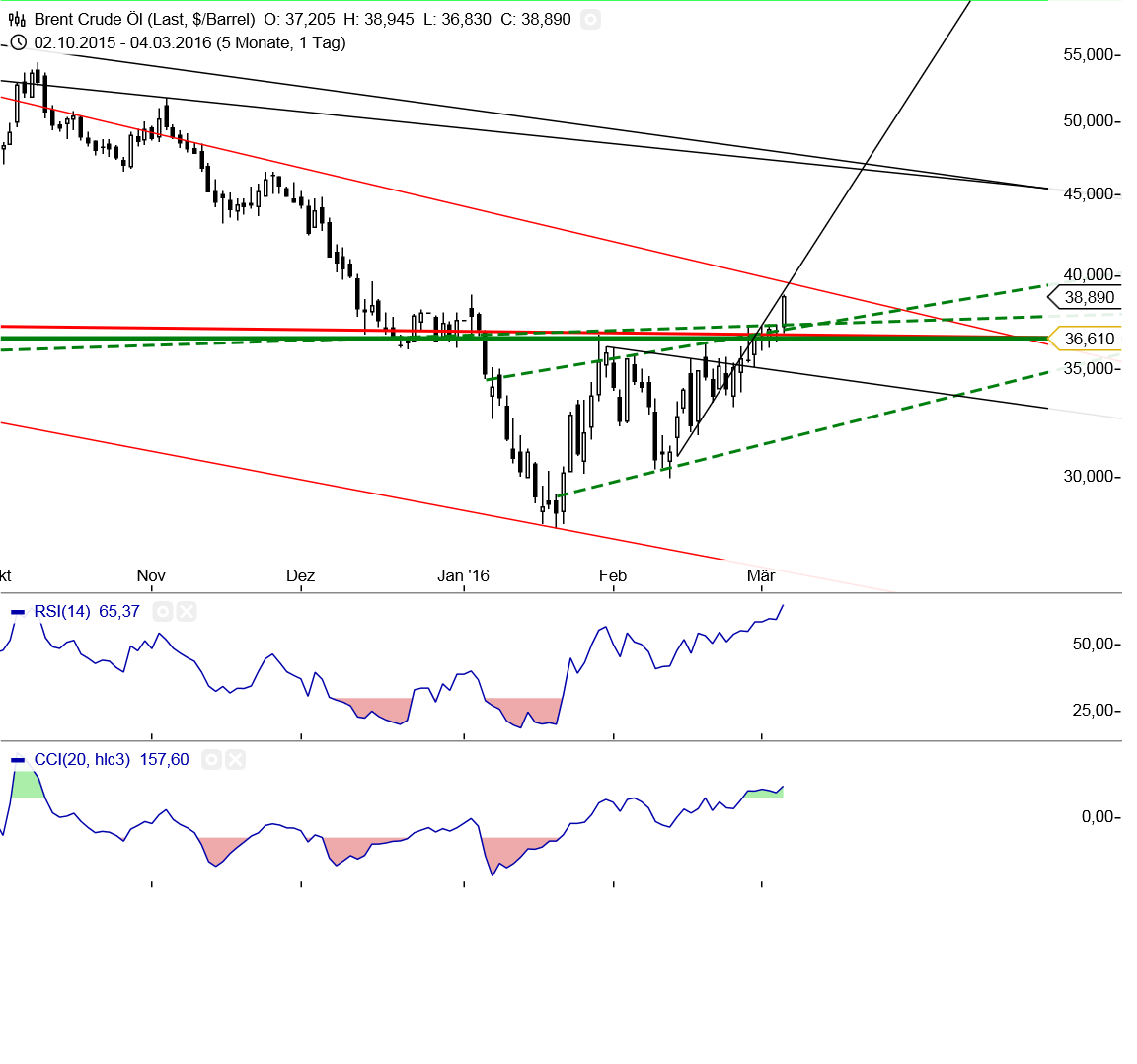Open settings for the CCI(20, hlc3) indicator
Viewport: 1137px width, 1064px height.
(x=212, y=760)
